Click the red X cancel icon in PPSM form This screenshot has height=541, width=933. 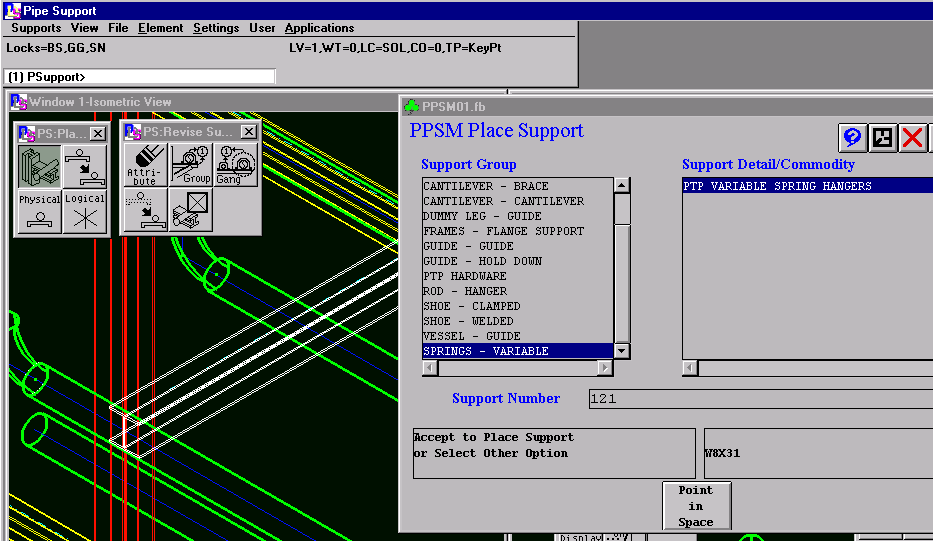[912, 138]
